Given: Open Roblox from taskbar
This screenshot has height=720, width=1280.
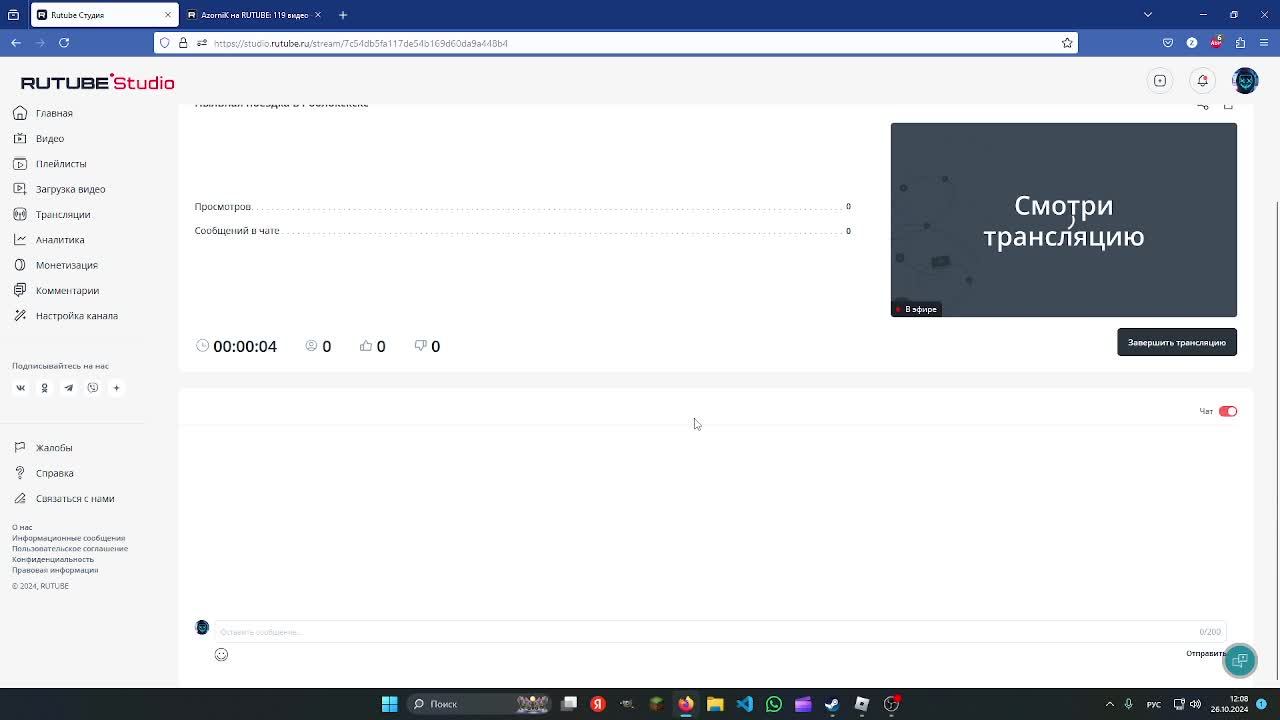Looking at the screenshot, I should tap(862, 704).
